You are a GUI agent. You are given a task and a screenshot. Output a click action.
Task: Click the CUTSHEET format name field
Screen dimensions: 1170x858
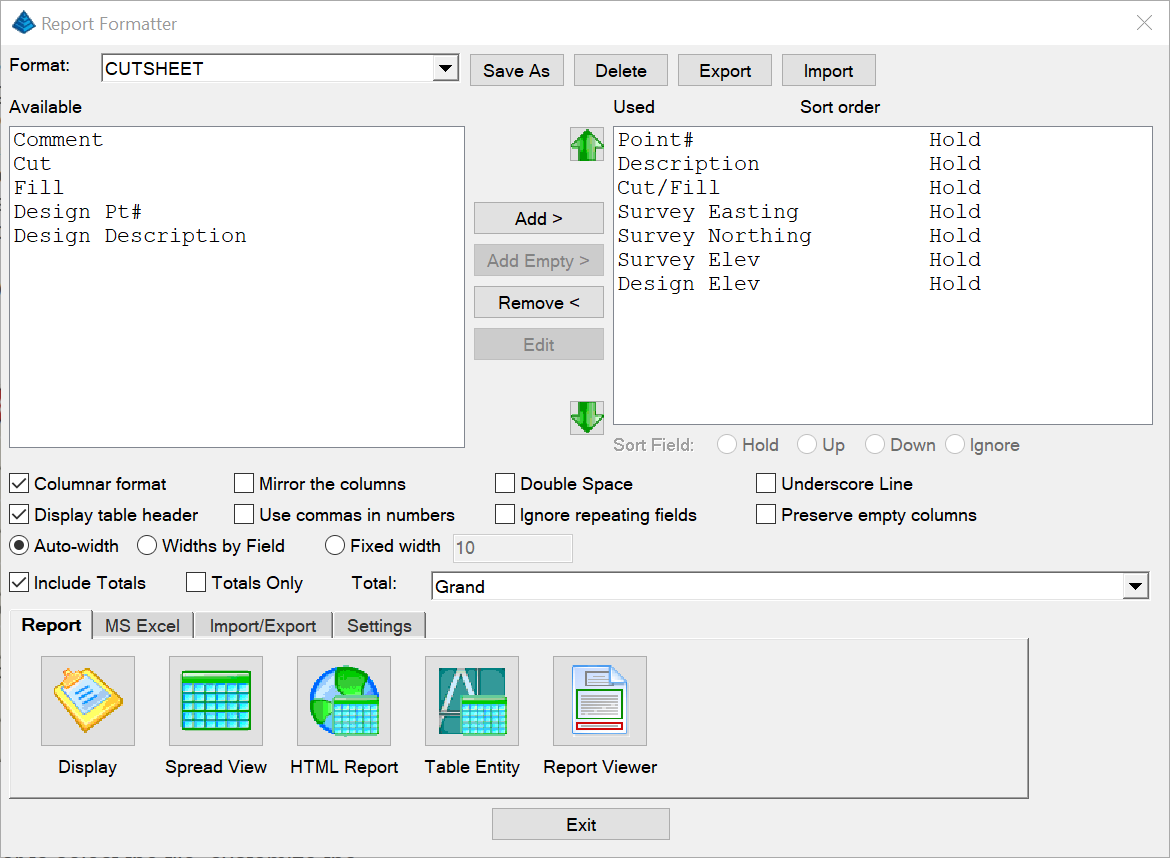[268, 69]
